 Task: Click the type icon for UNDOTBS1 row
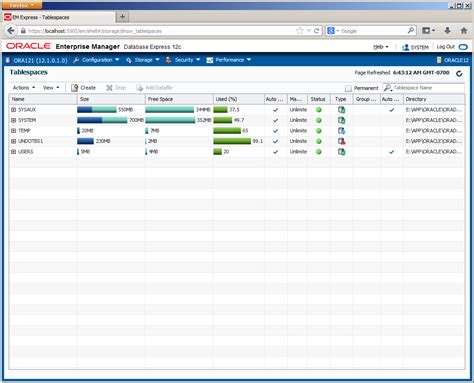coord(341,141)
